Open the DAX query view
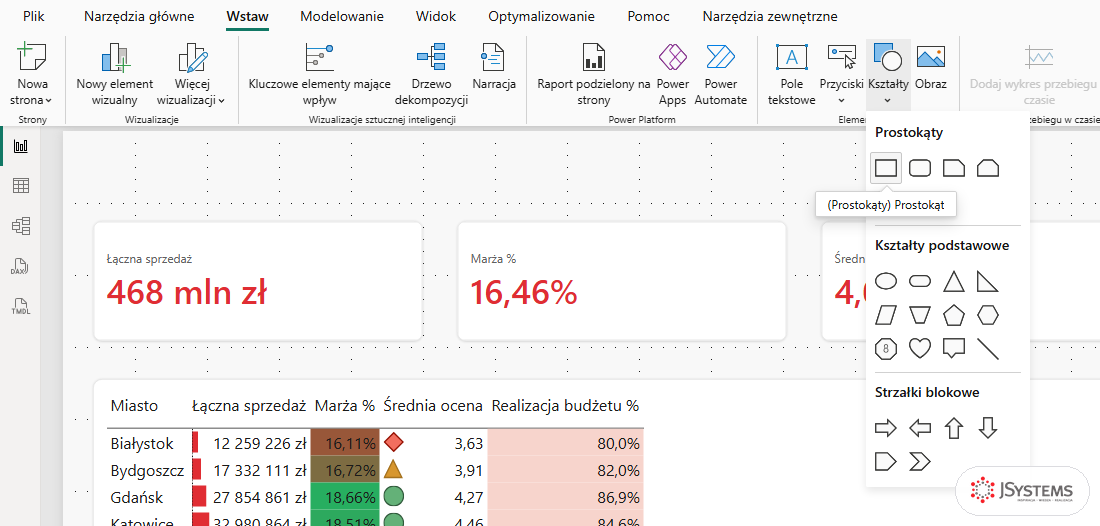Viewport: 1100px width, 526px height. (21, 266)
